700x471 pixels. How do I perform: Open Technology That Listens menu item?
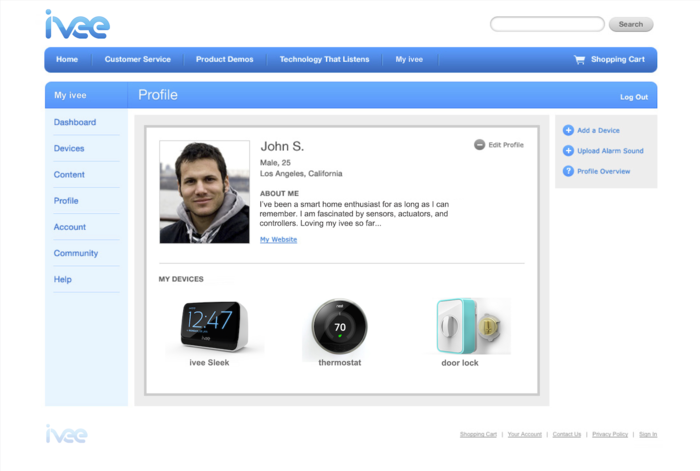[325, 59]
